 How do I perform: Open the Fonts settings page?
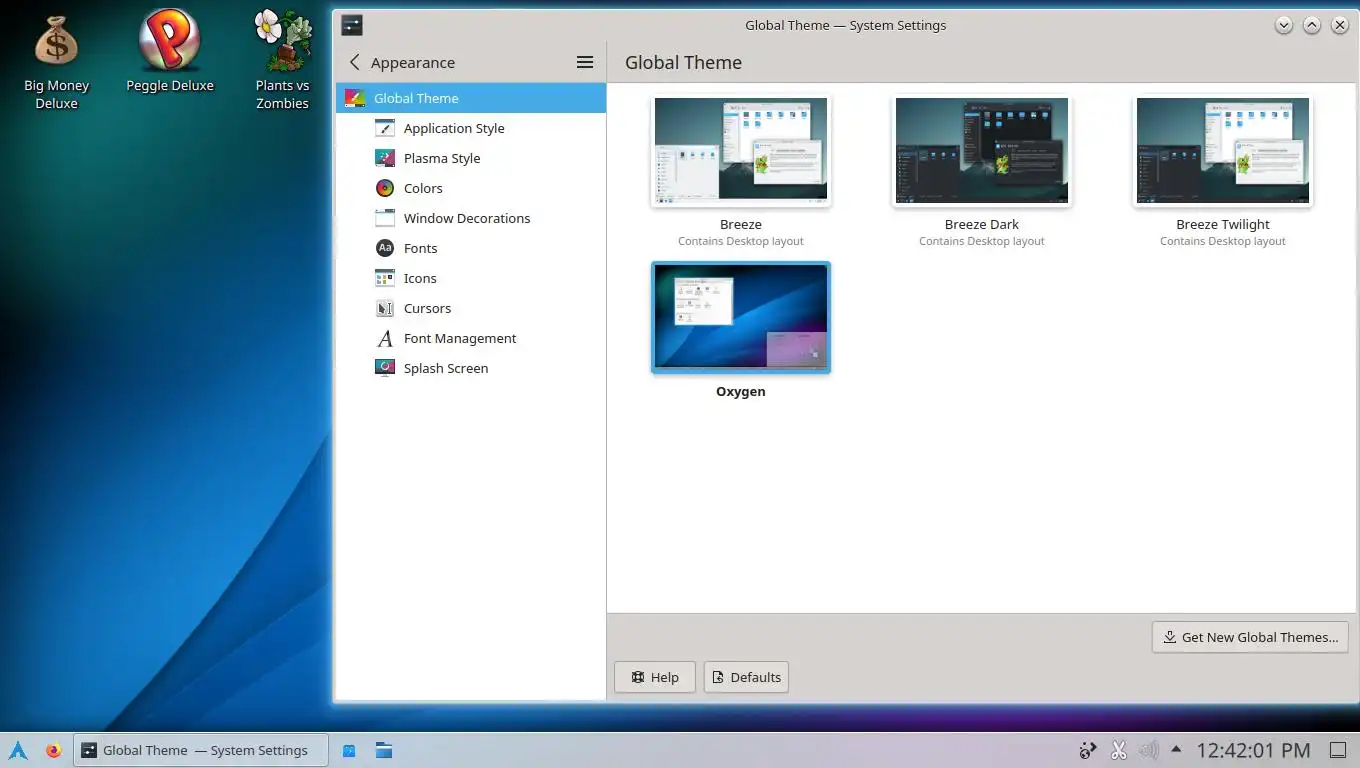pos(470,248)
